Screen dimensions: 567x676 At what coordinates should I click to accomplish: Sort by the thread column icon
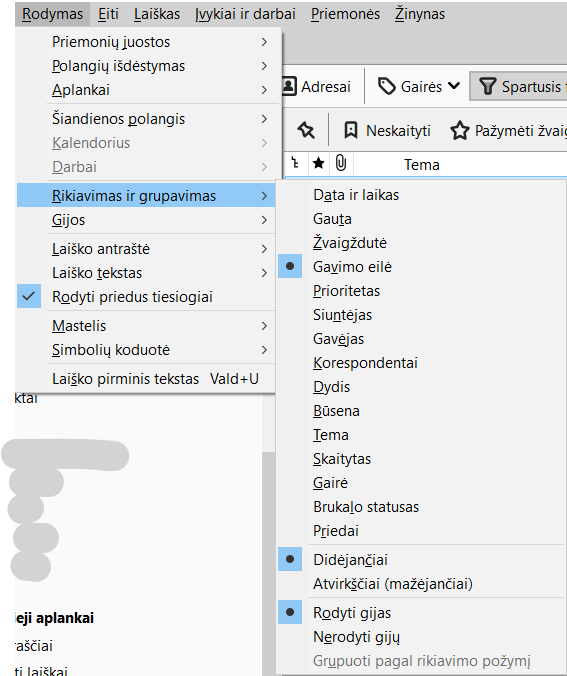pos(295,163)
